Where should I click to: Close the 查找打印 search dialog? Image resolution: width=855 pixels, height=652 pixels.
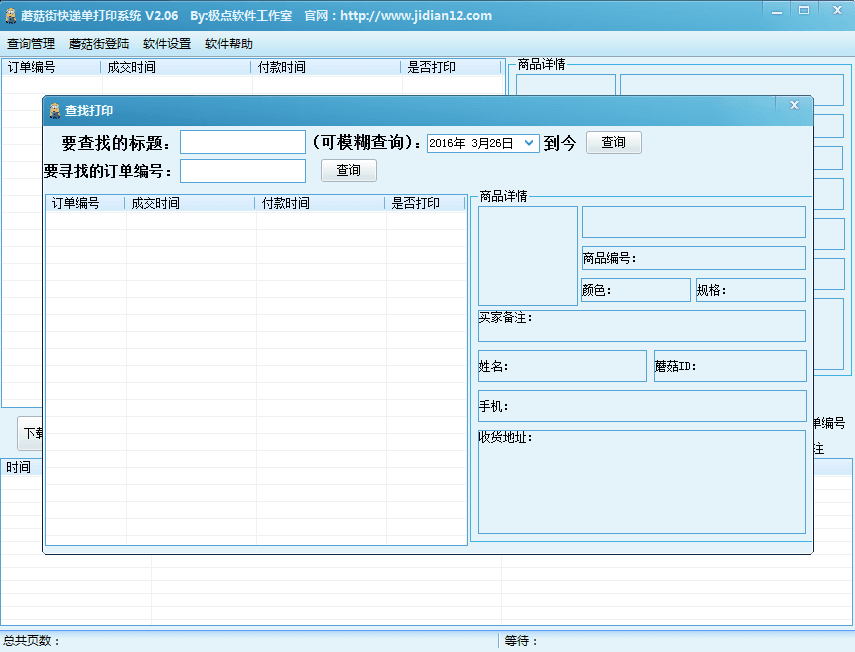click(794, 105)
